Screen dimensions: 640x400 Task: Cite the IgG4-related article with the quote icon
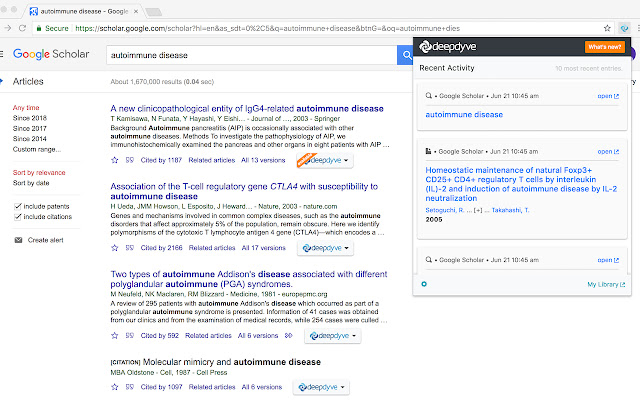[129, 160]
